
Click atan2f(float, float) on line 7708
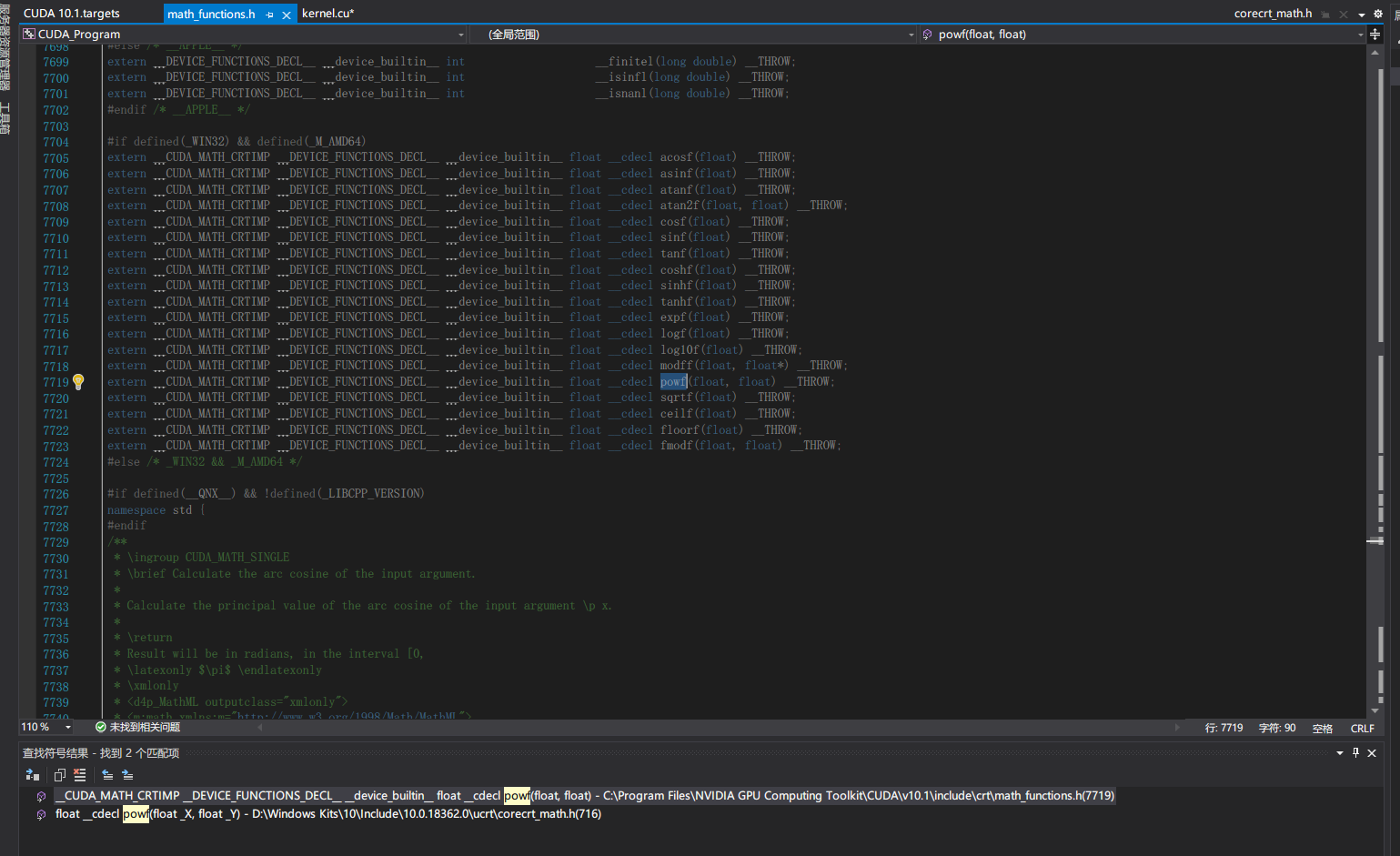(x=725, y=206)
